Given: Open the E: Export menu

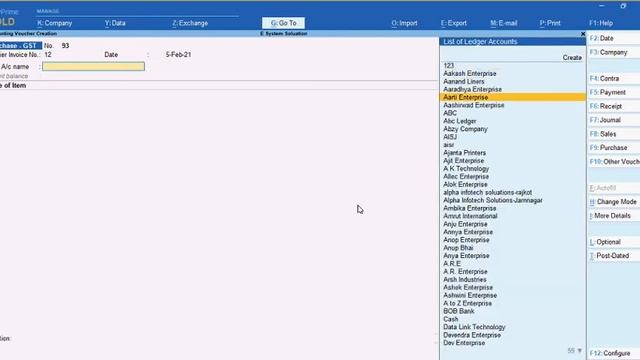Looking at the screenshot, I should tap(453, 23).
